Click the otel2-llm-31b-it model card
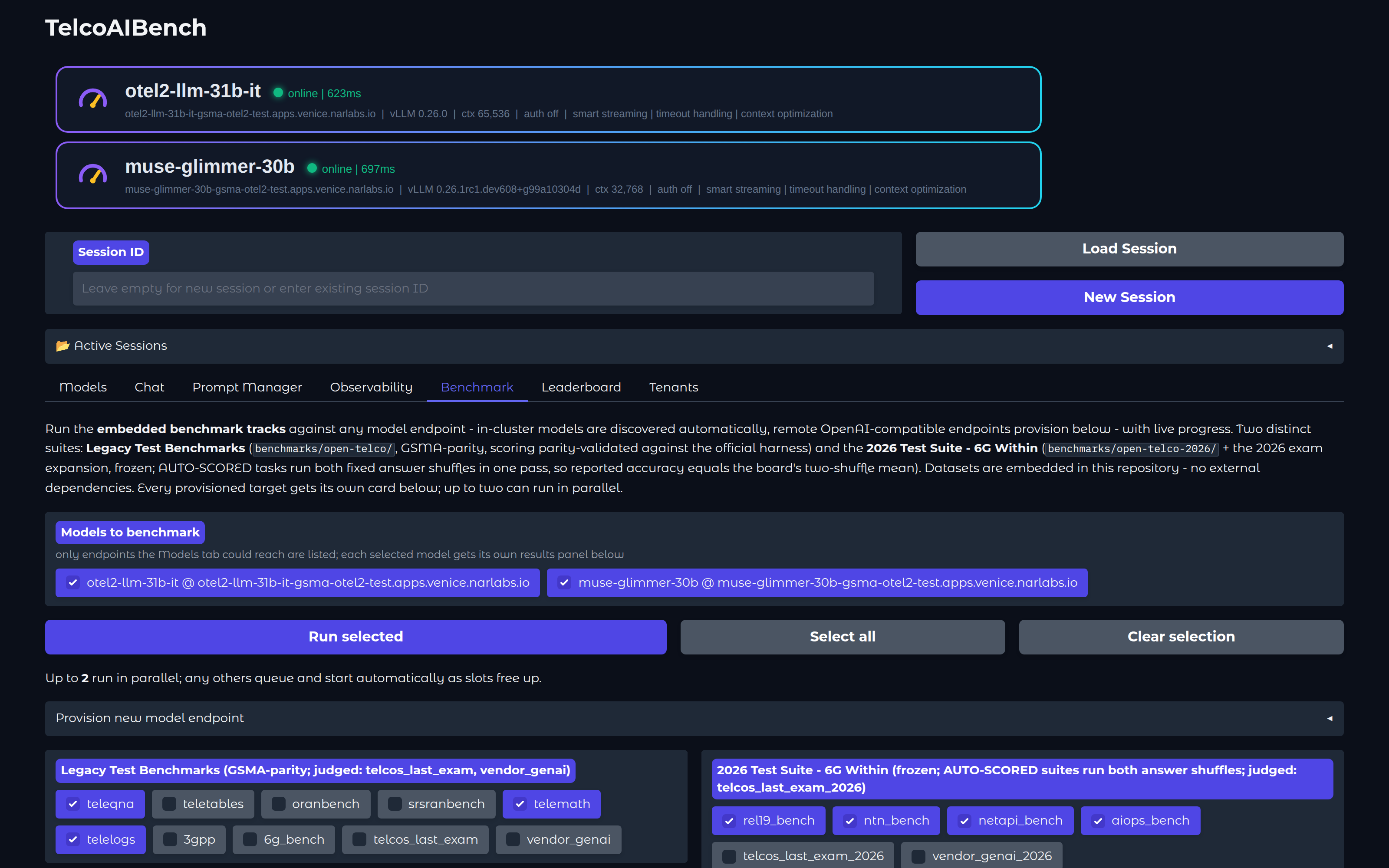This screenshot has height=868, width=1389. (x=548, y=99)
